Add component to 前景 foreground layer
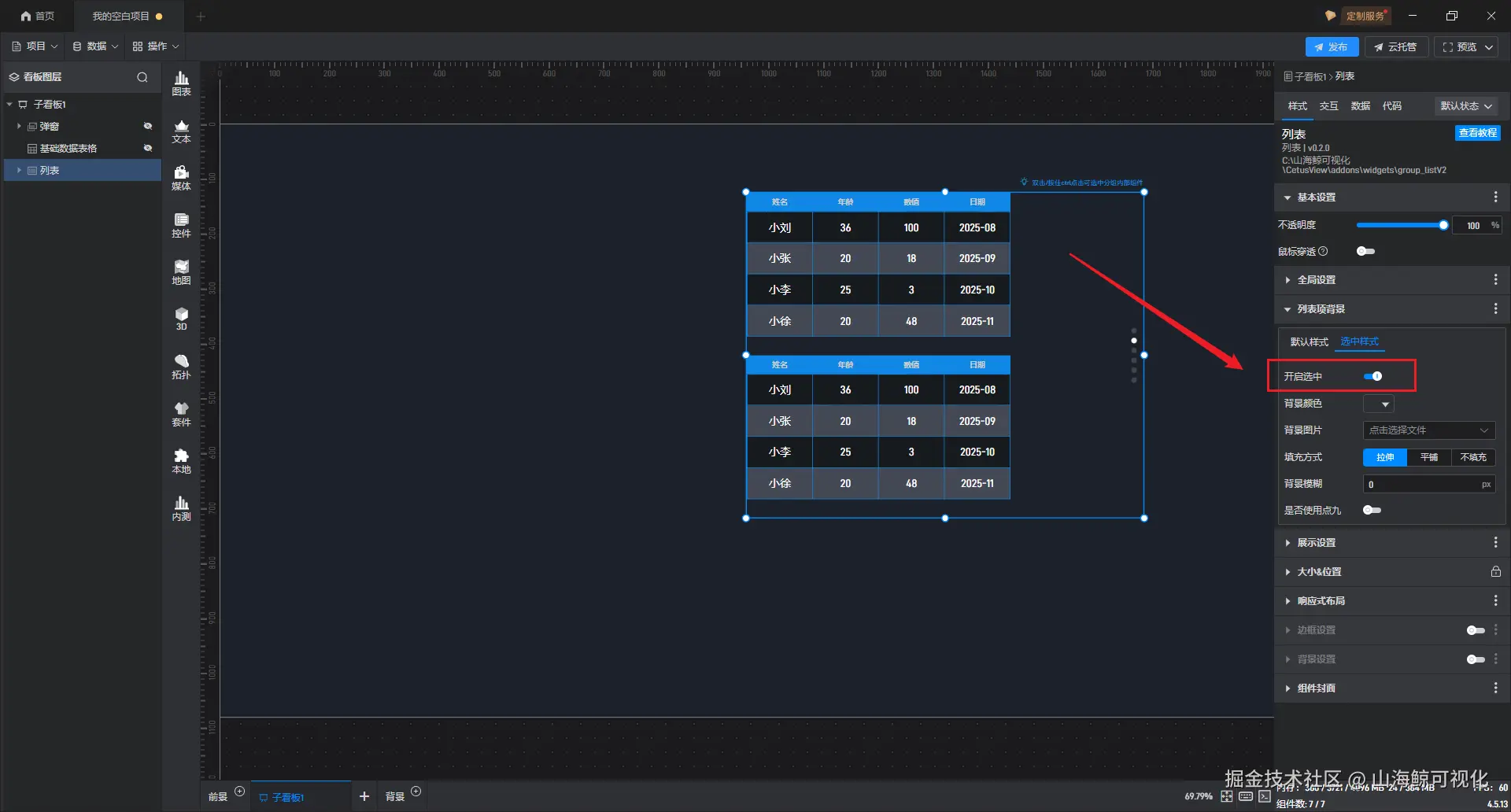Screen dimensions: 1511x812 tap(240, 792)
